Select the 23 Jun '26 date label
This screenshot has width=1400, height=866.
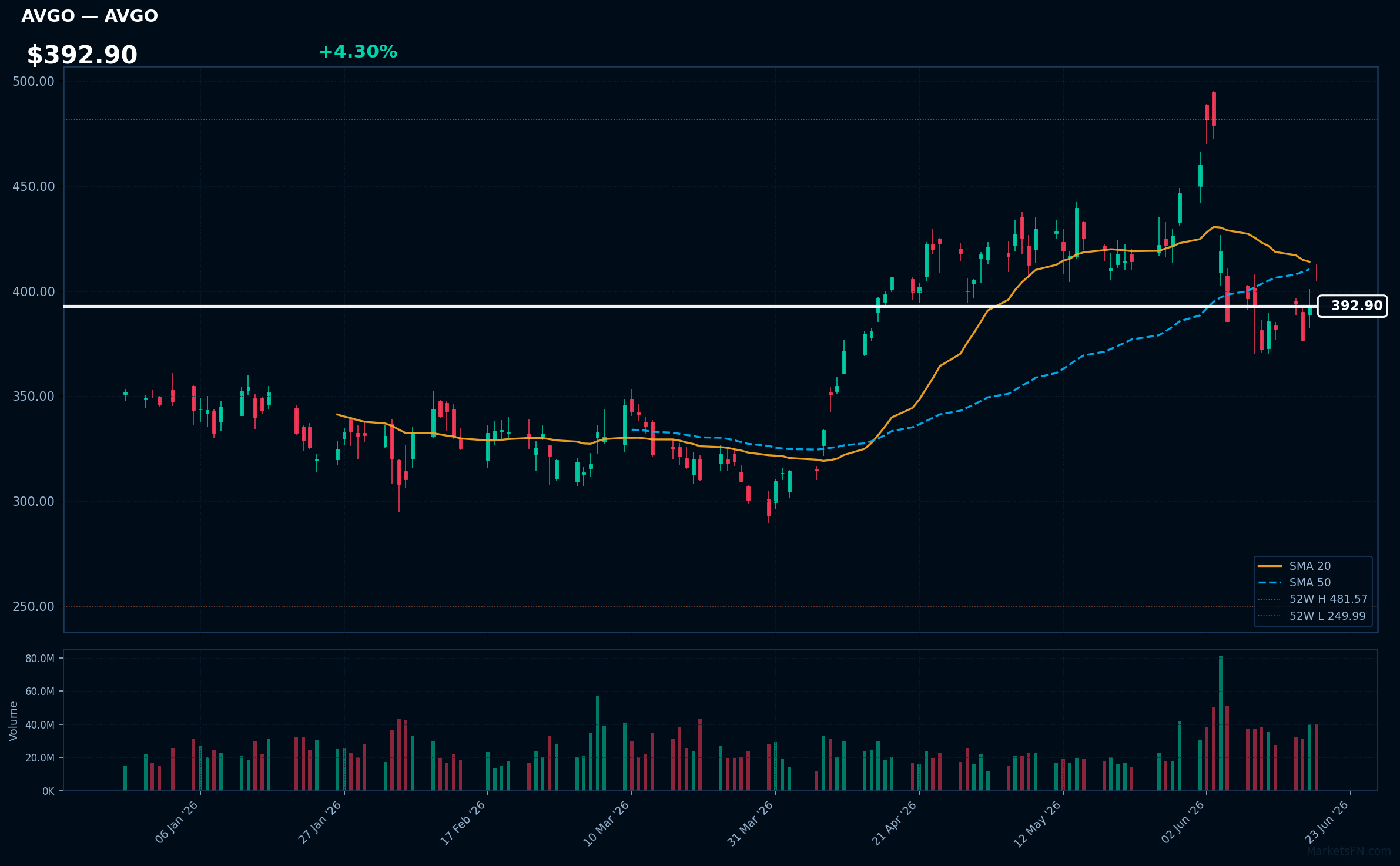click(1327, 823)
